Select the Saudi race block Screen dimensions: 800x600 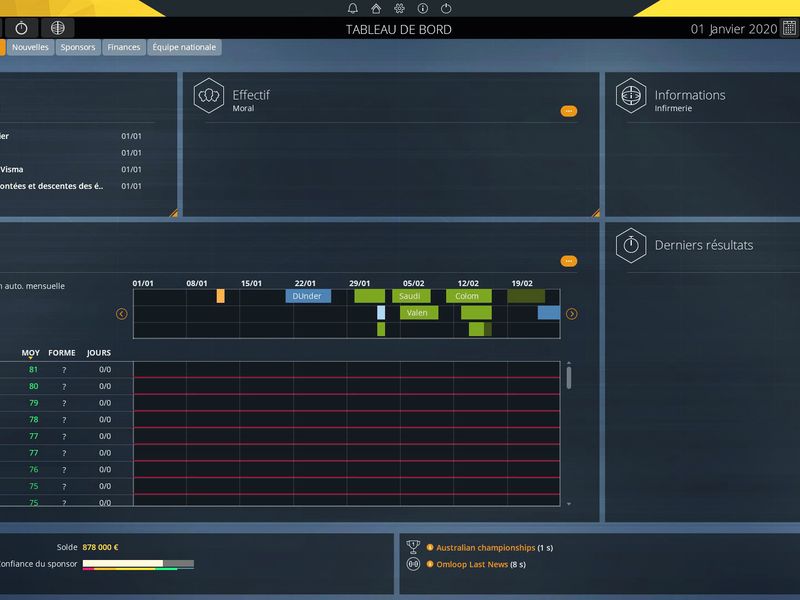411,296
